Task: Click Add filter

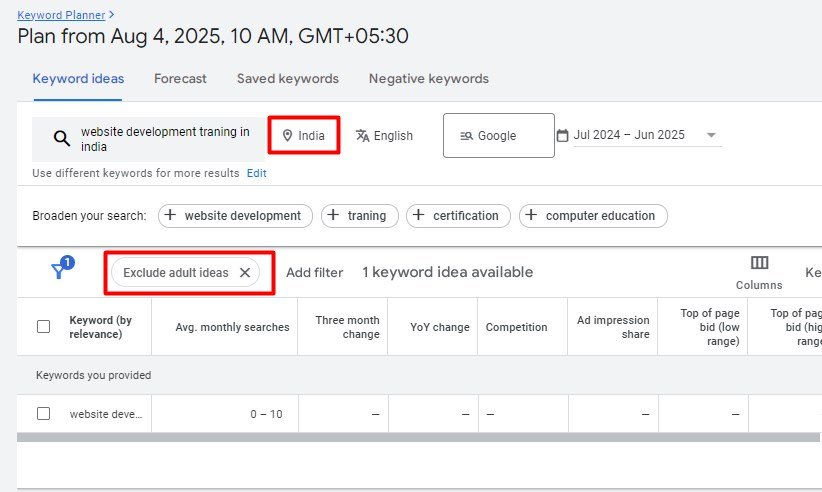Action: click(315, 272)
